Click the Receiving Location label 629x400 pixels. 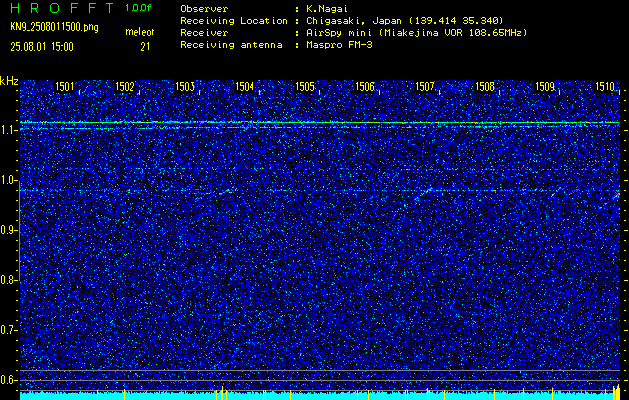pos(234,21)
